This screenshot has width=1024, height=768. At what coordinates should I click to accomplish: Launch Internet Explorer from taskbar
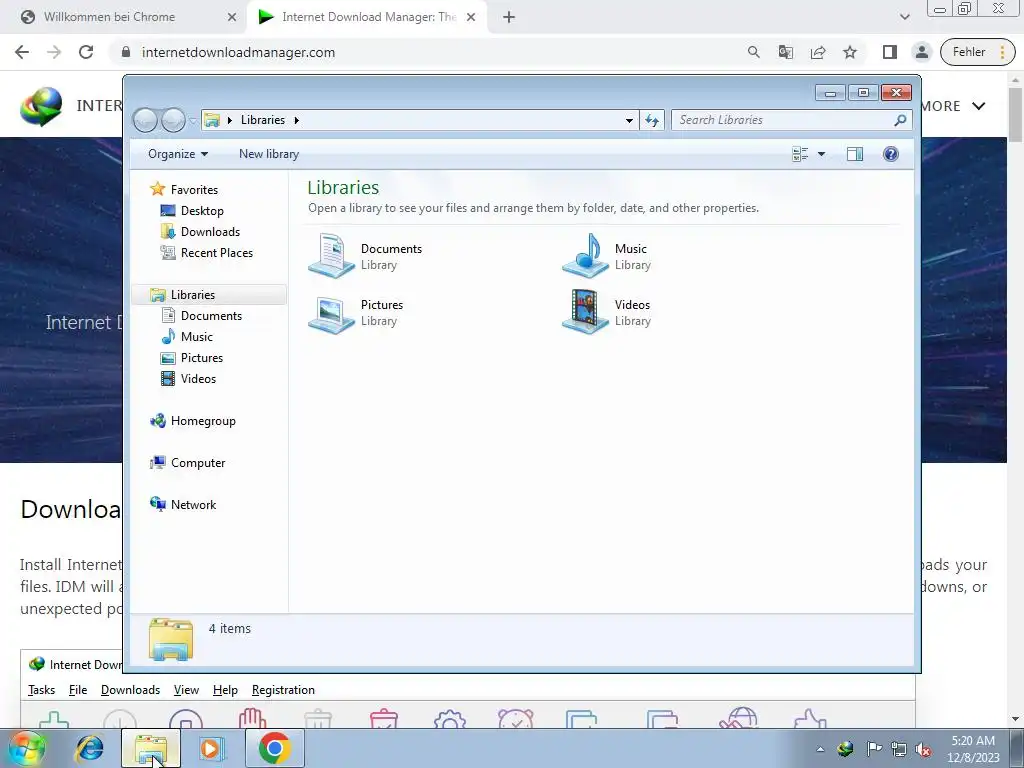(x=89, y=748)
